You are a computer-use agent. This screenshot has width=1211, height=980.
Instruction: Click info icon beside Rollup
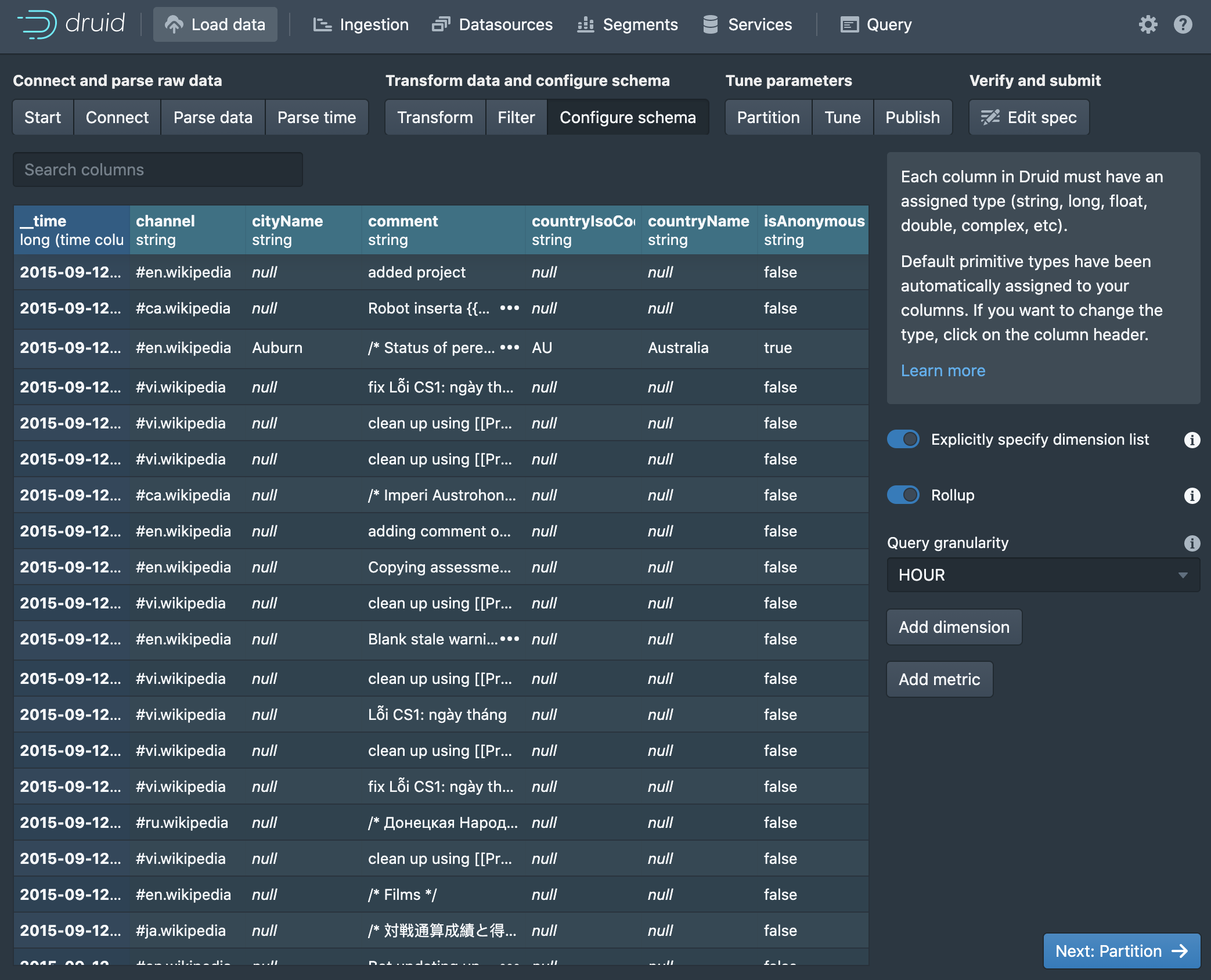click(1192, 495)
